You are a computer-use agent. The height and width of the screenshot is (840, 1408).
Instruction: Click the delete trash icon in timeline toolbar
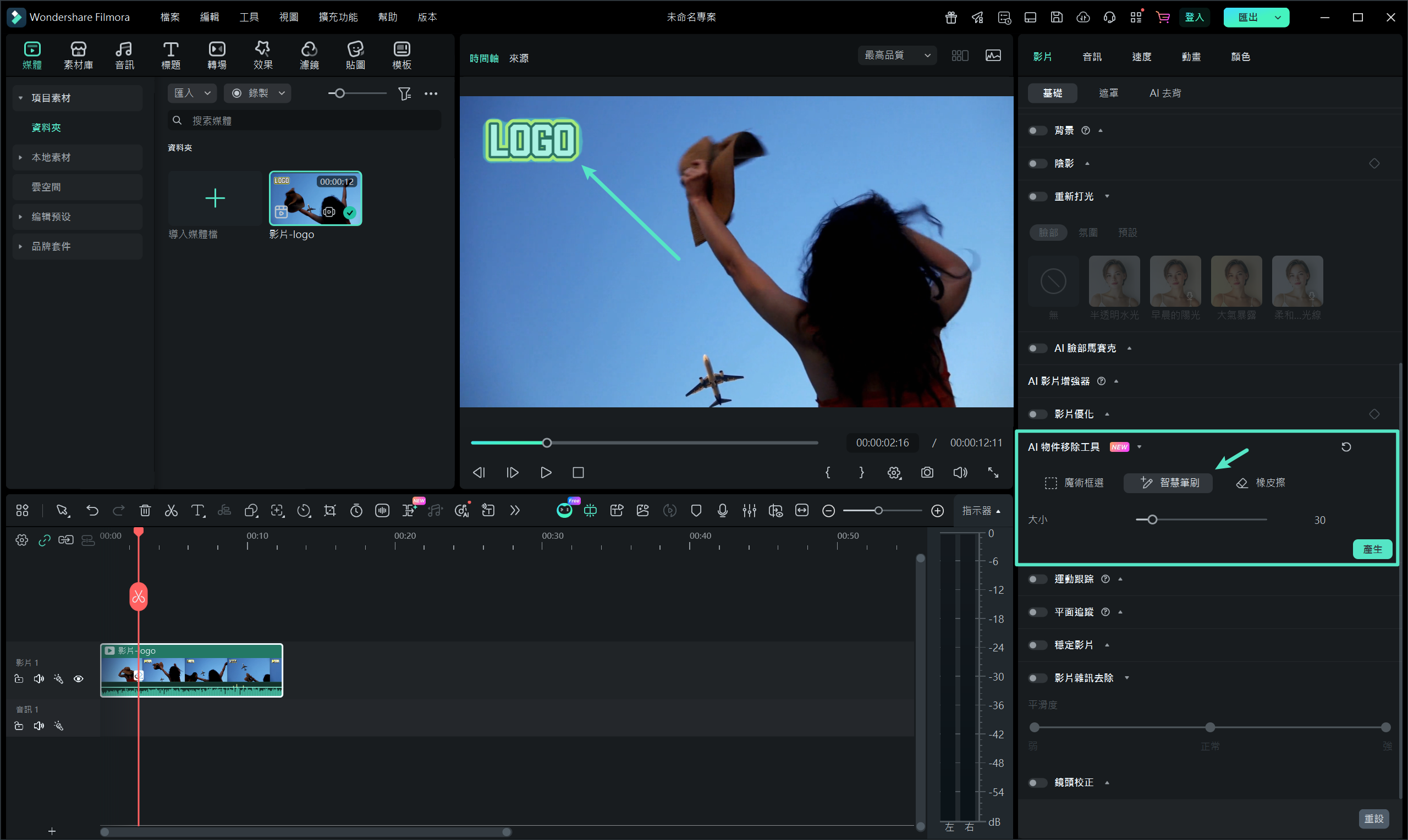coord(145,511)
